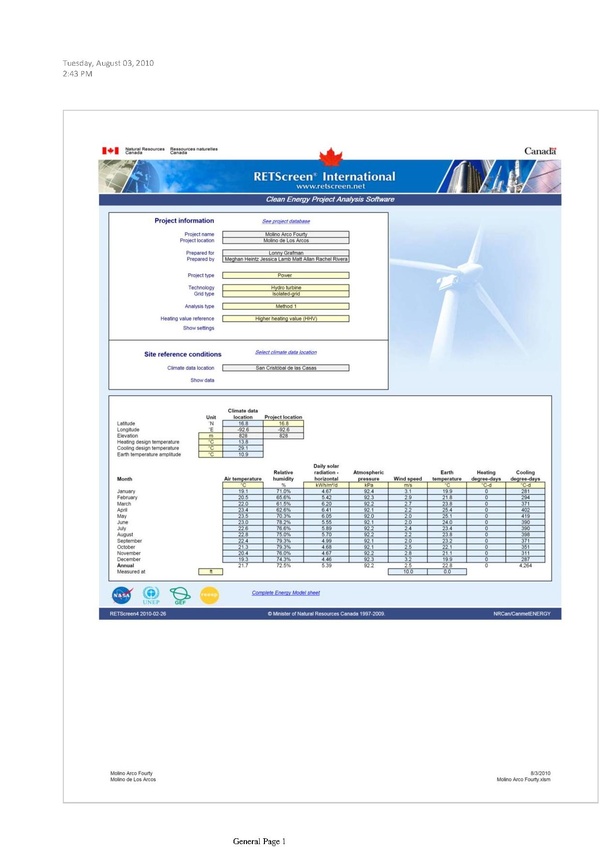The width and height of the screenshot is (600, 847).
Task: Change the Higher heating value (HHV) setting
Action: [286, 319]
